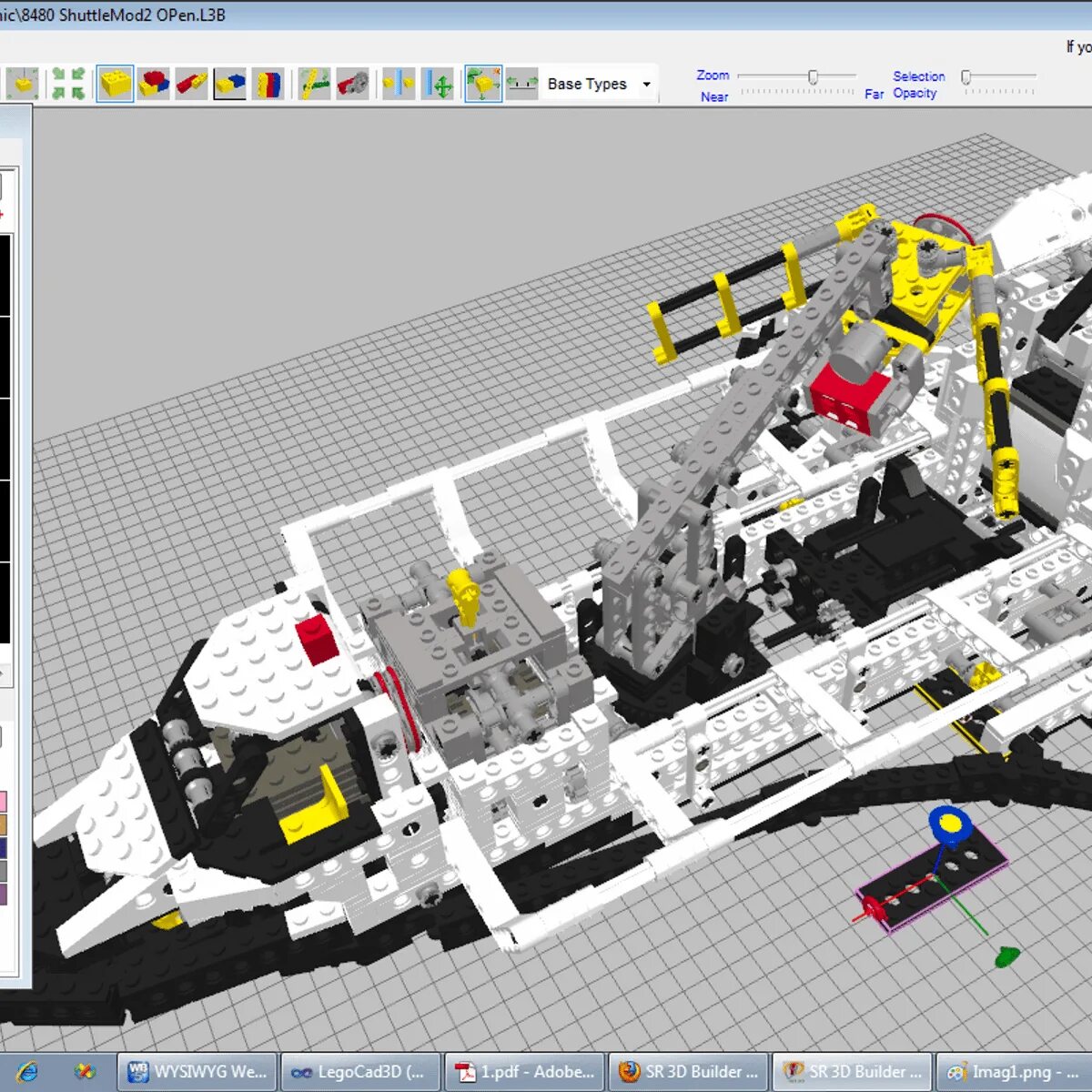This screenshot has width=1092, height=1092.
Task: Click the gray color swatch in left panel
Action: (3, 871)
